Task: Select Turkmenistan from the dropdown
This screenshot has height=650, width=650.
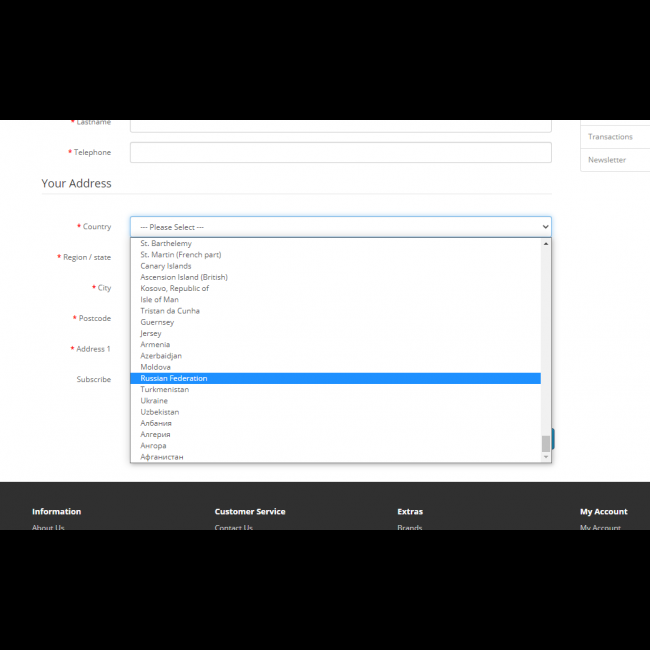Action: 165,390
